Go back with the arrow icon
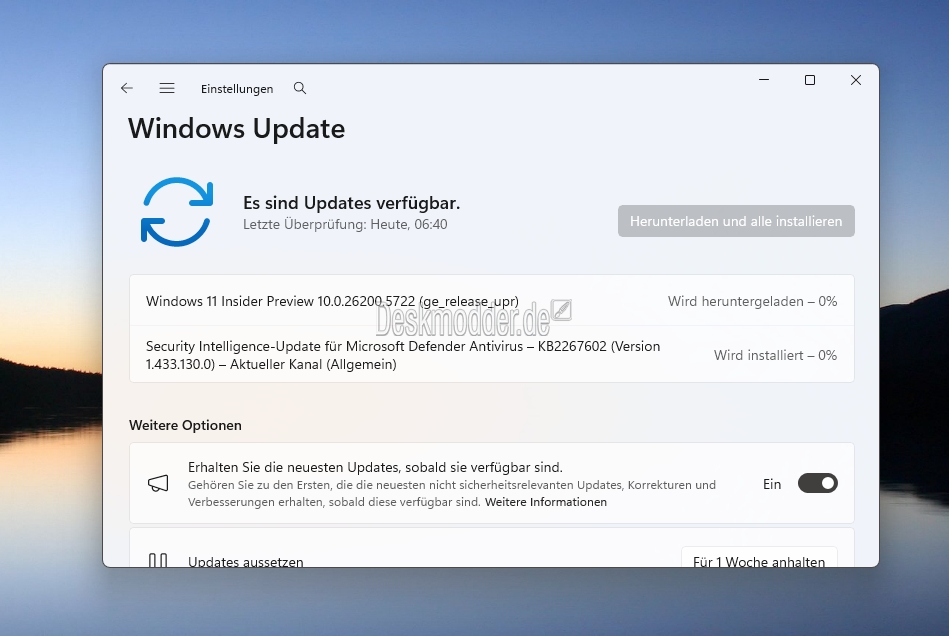The height and width of the screenshot is (636, 949). click(126, 88)
